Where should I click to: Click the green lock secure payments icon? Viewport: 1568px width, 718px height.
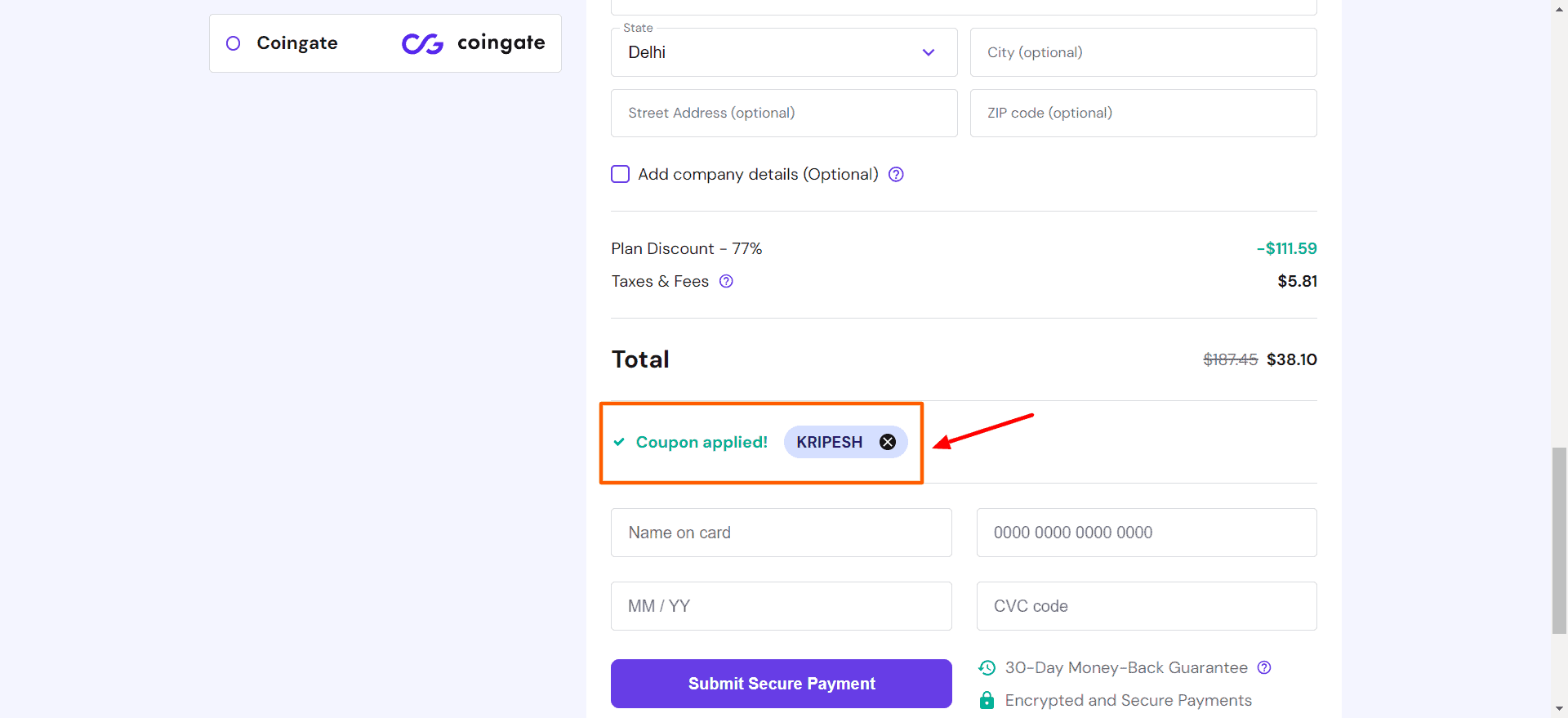pyautogui.click(x=987, y=700)
